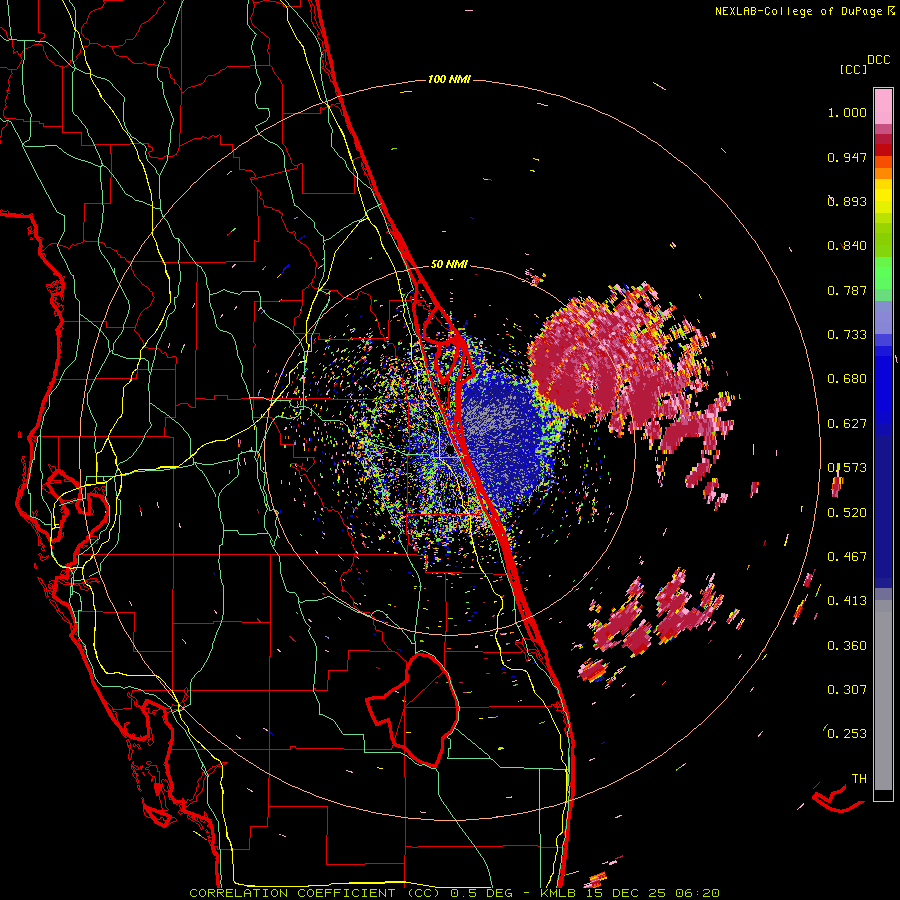Image resolution: width=900 pixels, height=900 pixels.
Task: Click the [CC] units label above color bar
Action: click(853, 69)
